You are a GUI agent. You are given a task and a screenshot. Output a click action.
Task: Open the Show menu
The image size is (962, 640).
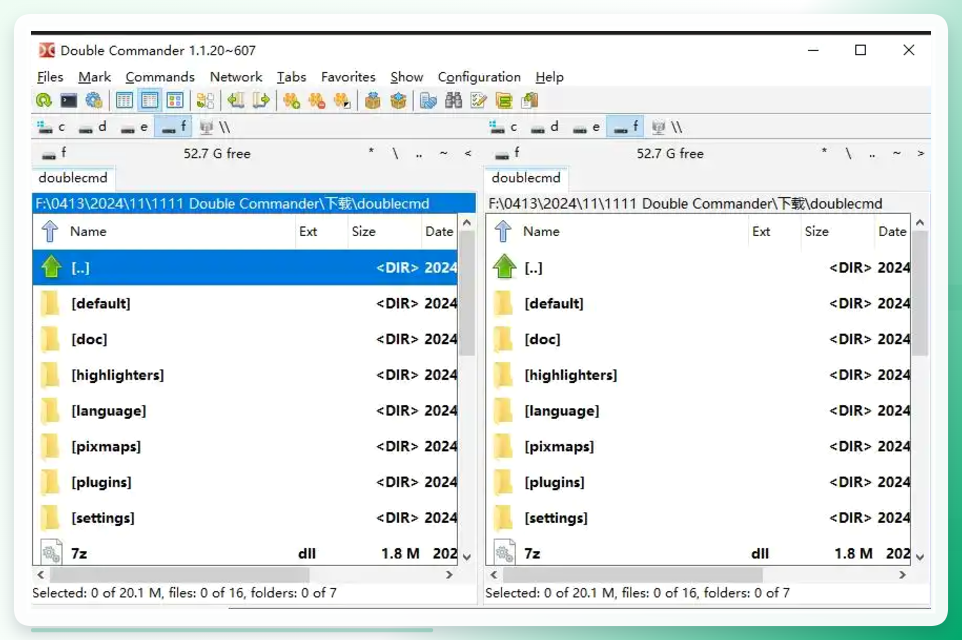407,77
